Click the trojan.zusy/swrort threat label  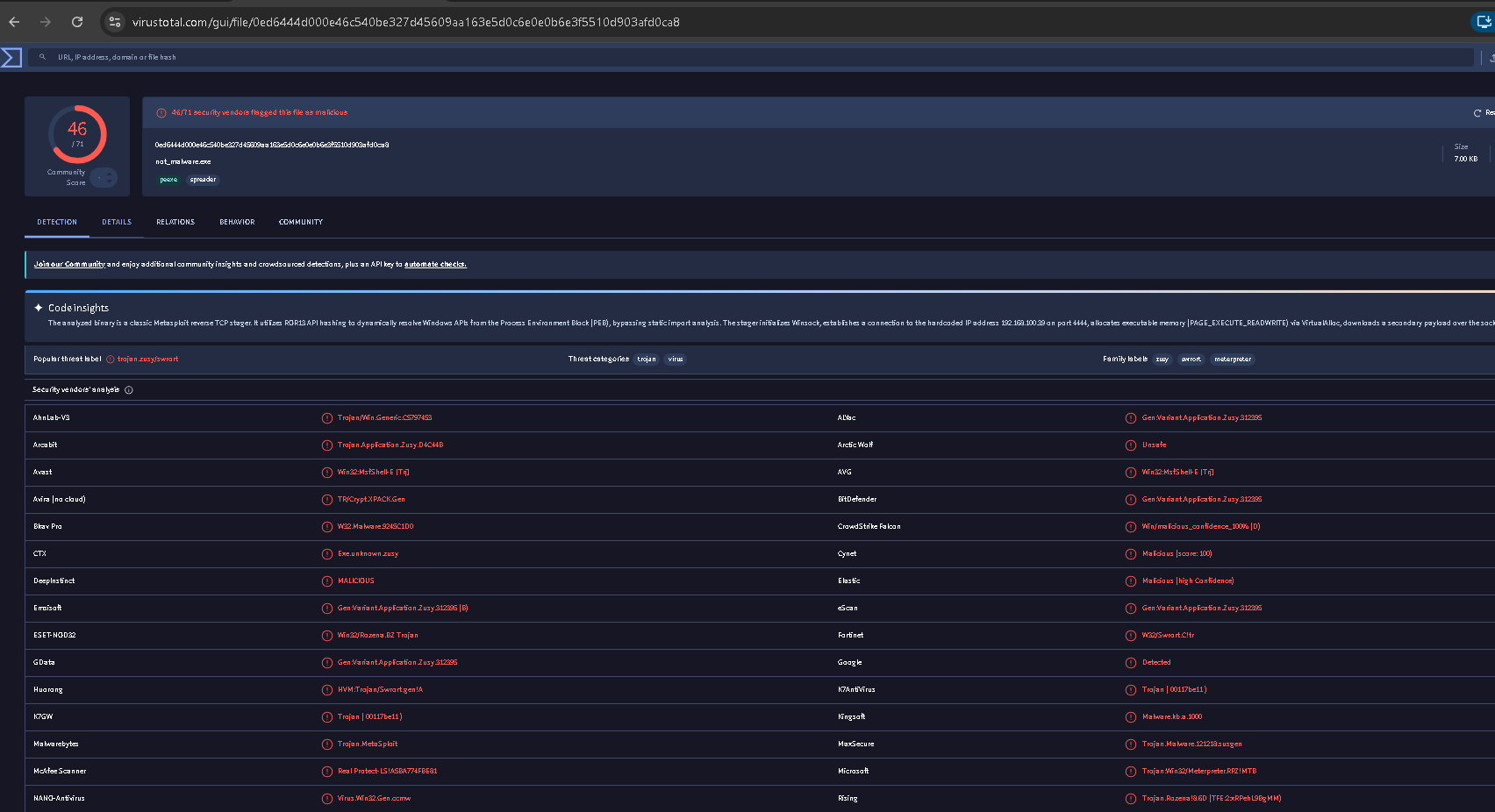[148, 360]
